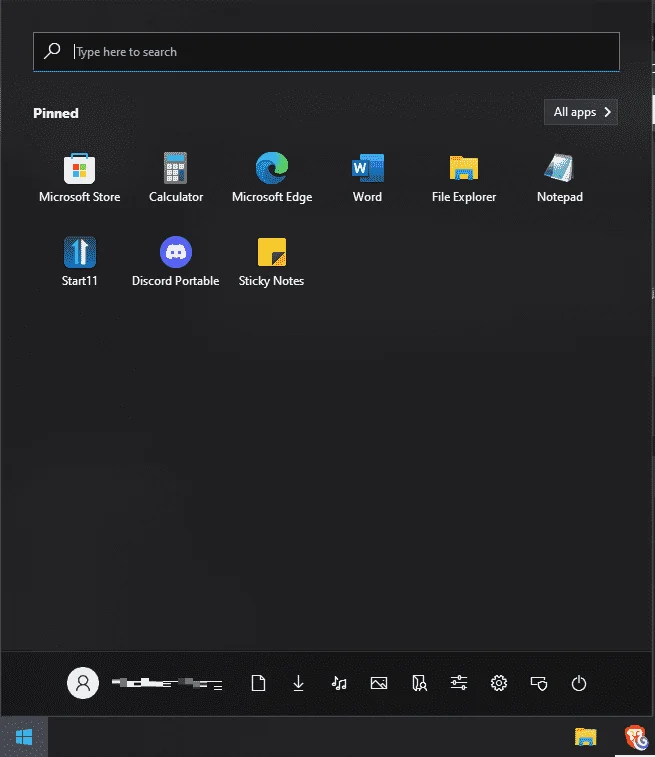Screen dimensions: 655x757
Task: Open the Start11 pinned app
Action: pyautogui.click(x=80, y=262)
